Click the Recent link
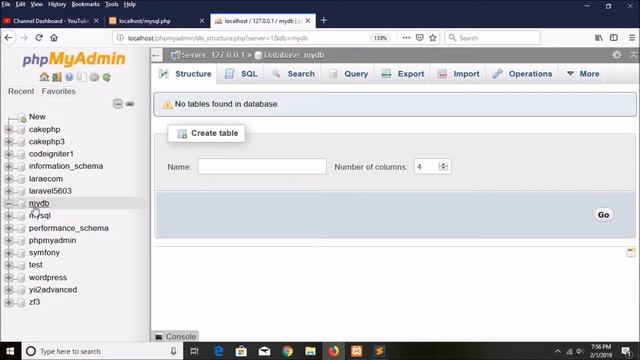 pyautogui.click(x=21, y=91)
